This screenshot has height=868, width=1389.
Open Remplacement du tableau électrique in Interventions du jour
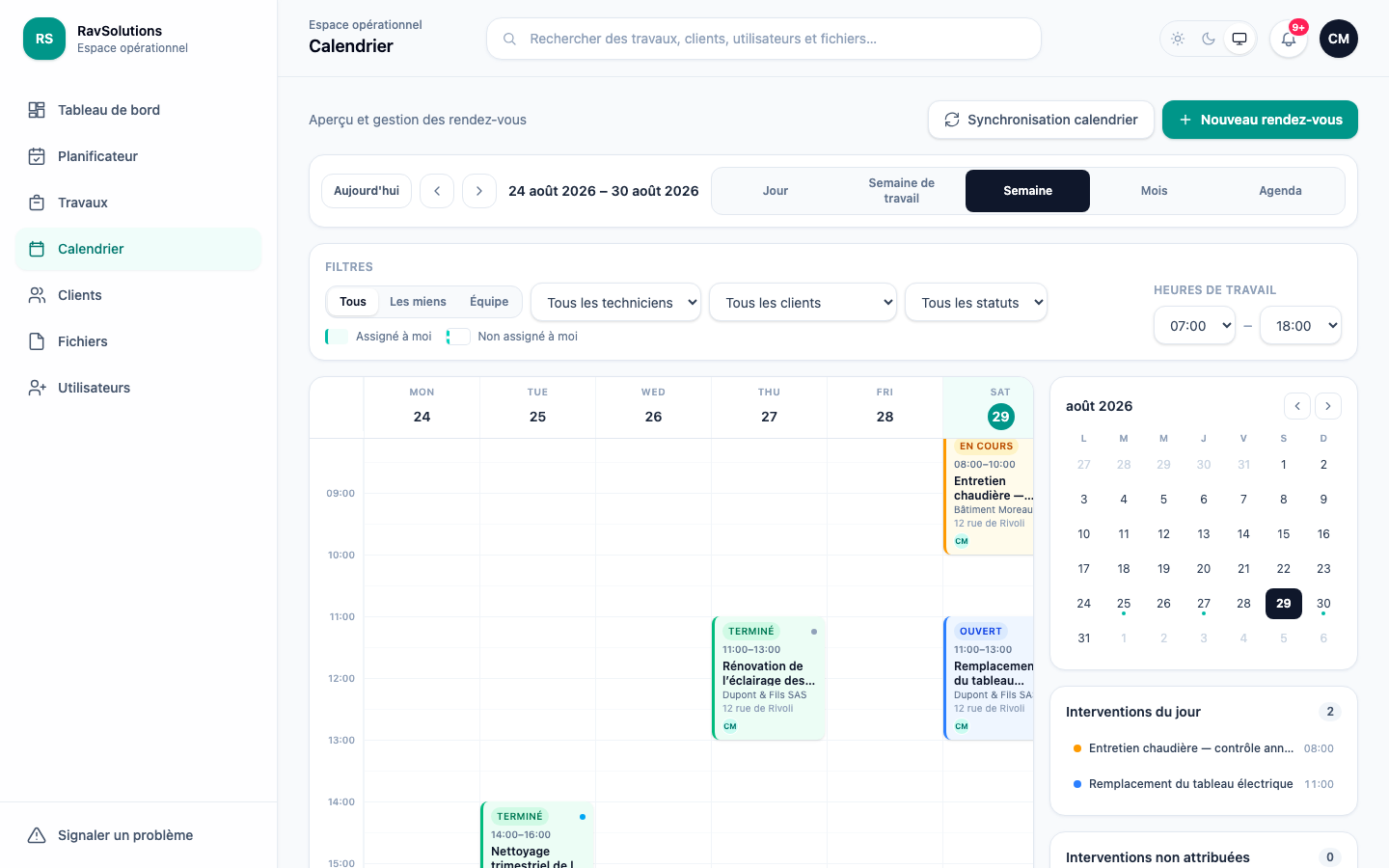1204,784
